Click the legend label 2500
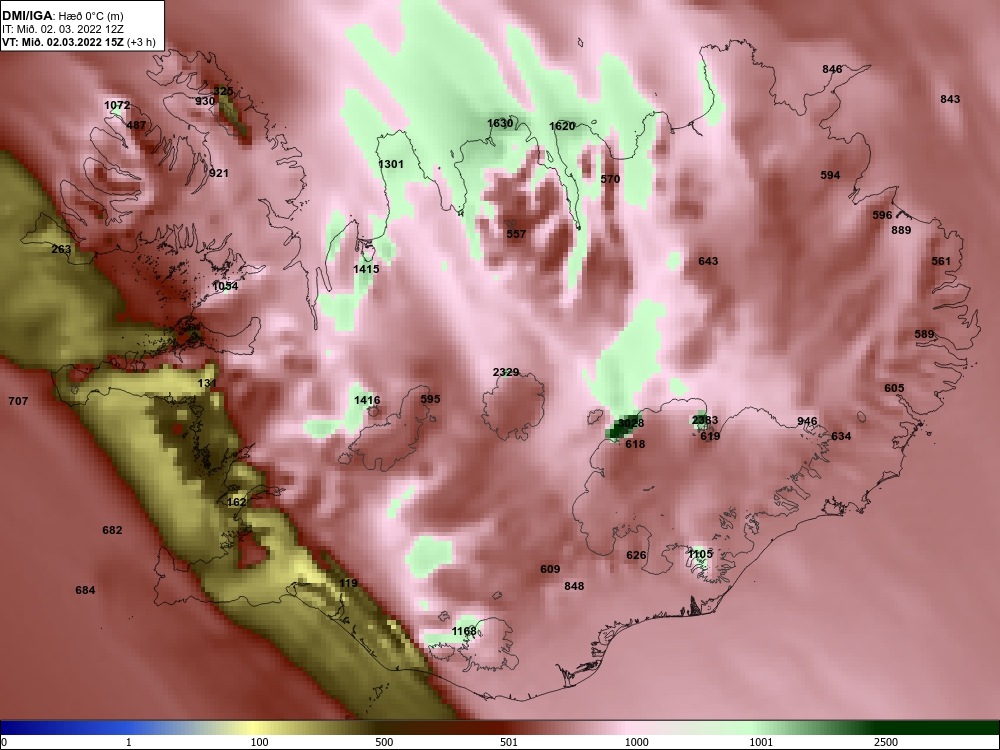This screenshot has width=1000, height=750. tap(886, 742)
